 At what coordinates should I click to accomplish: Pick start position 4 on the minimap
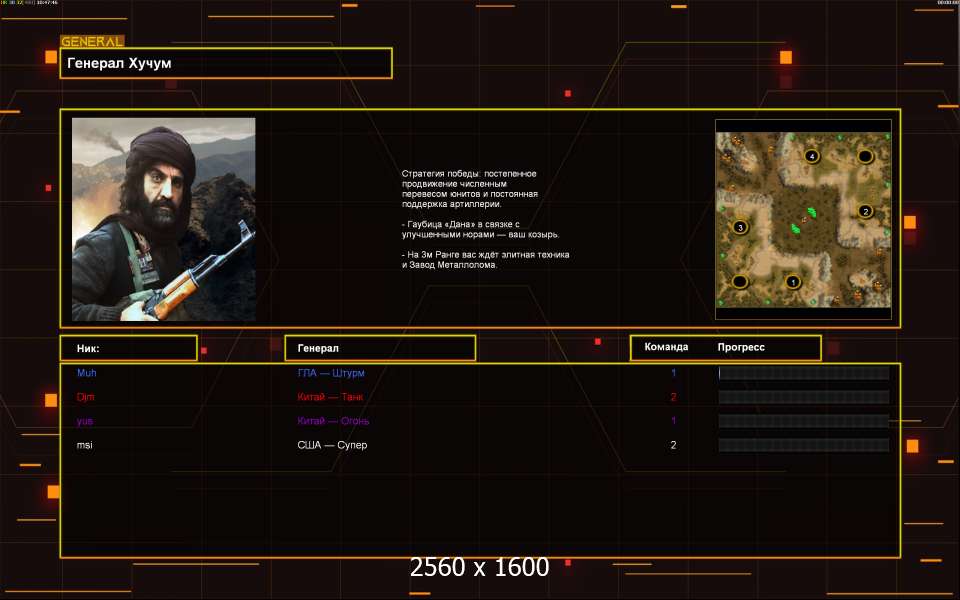pyautogui.click(x=811, y=156)
